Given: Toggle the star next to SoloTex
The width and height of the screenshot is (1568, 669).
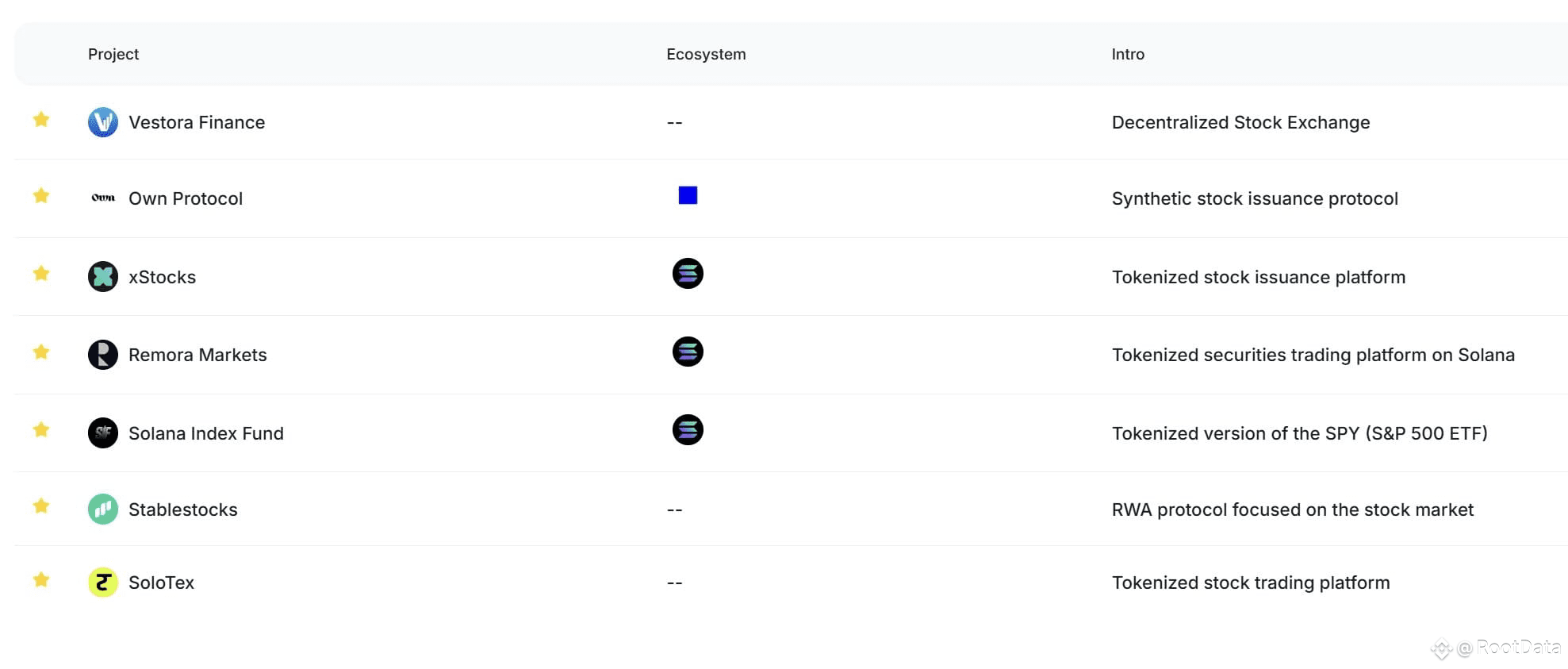Looking at the screenshot, I should pos(41,579).
